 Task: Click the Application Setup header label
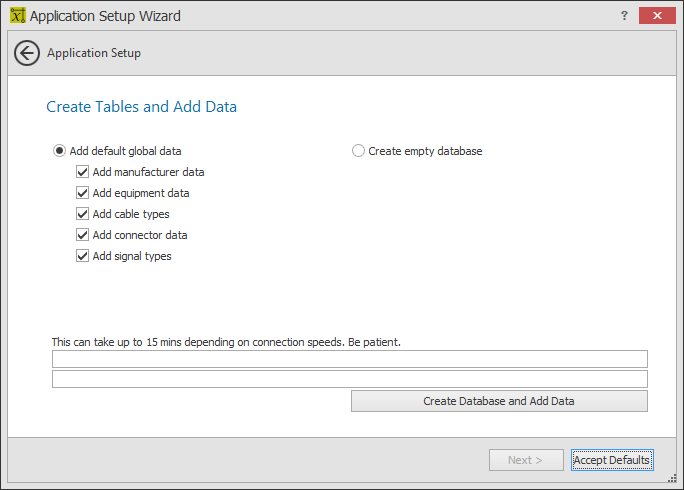click(x=94, y=53)
